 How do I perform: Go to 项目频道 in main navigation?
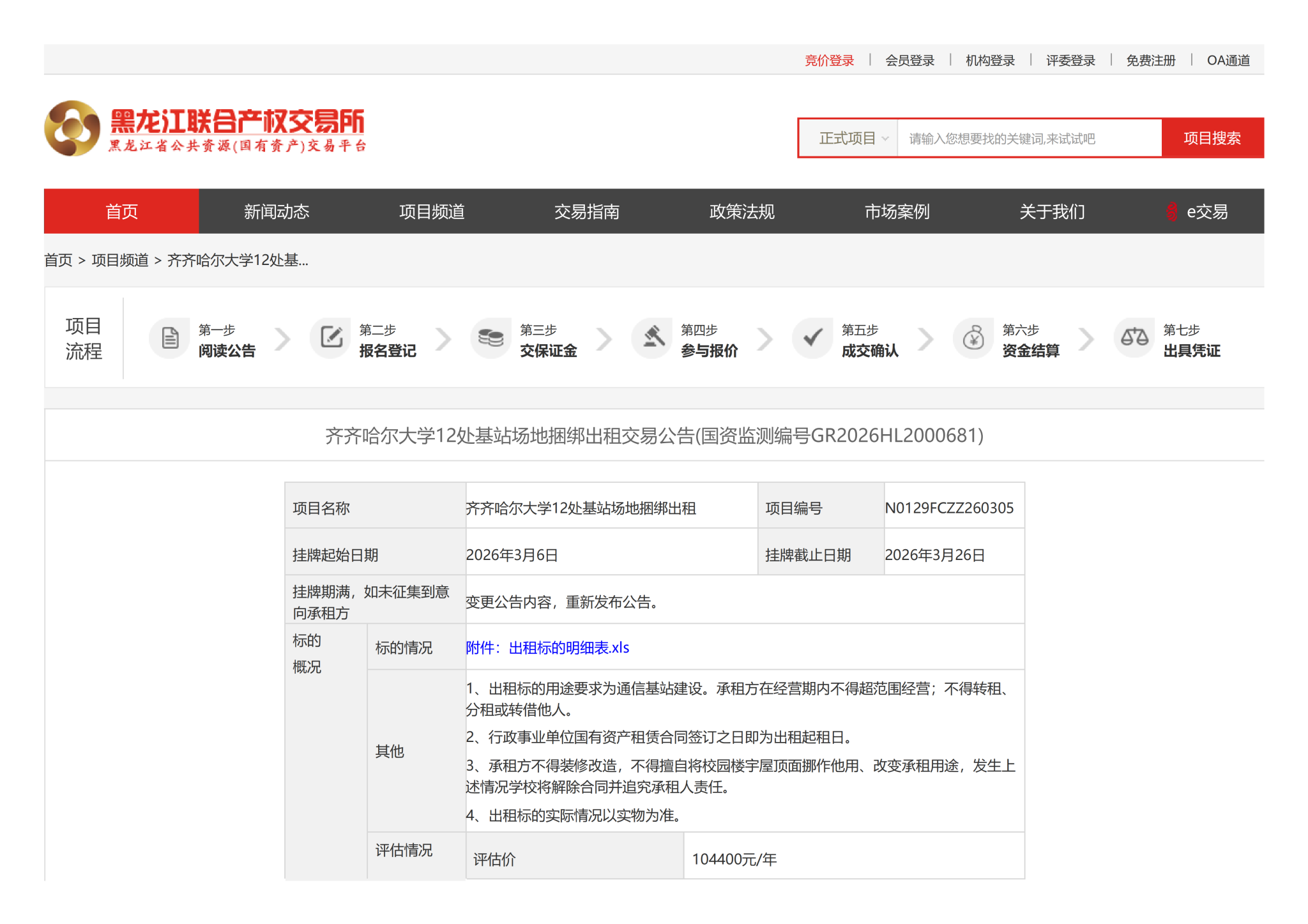432,212
